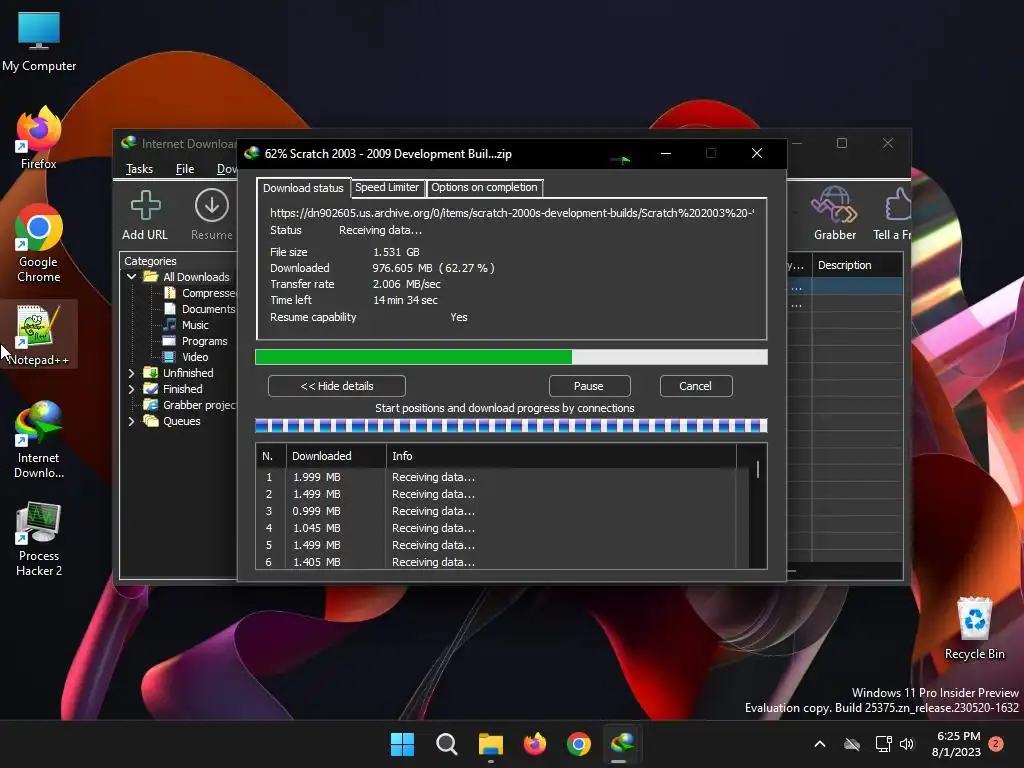Open My Computer desktop icon
Image resolution: width=1024 pixels, height=768 pixels.
pyautogui.click(x=39, y=40)
